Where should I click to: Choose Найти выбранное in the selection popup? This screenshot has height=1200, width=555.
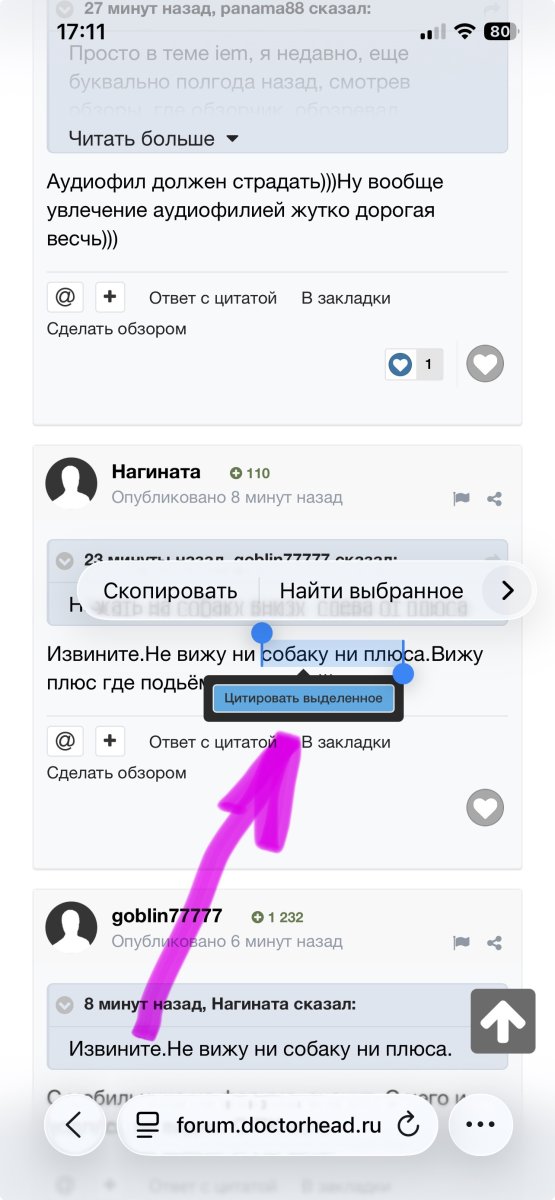(371, 591)
